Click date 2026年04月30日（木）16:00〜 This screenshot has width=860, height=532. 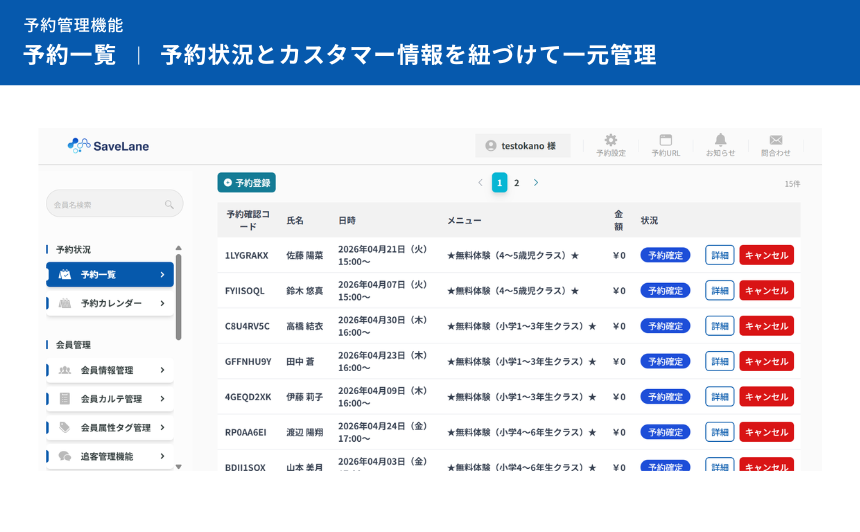pyautogui.click(x=382, y=326)
